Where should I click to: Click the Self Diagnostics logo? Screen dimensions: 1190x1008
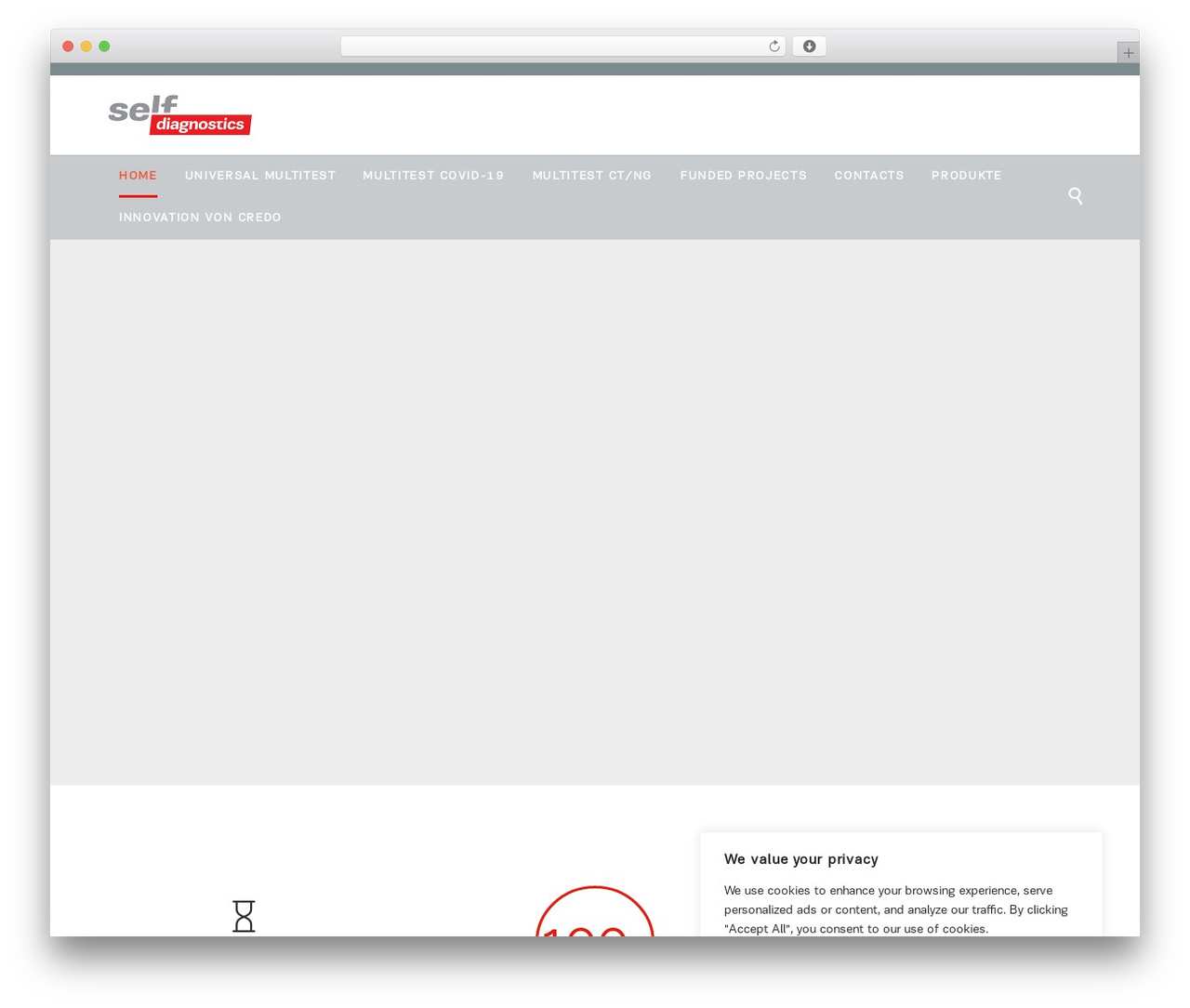coord(179,114)
